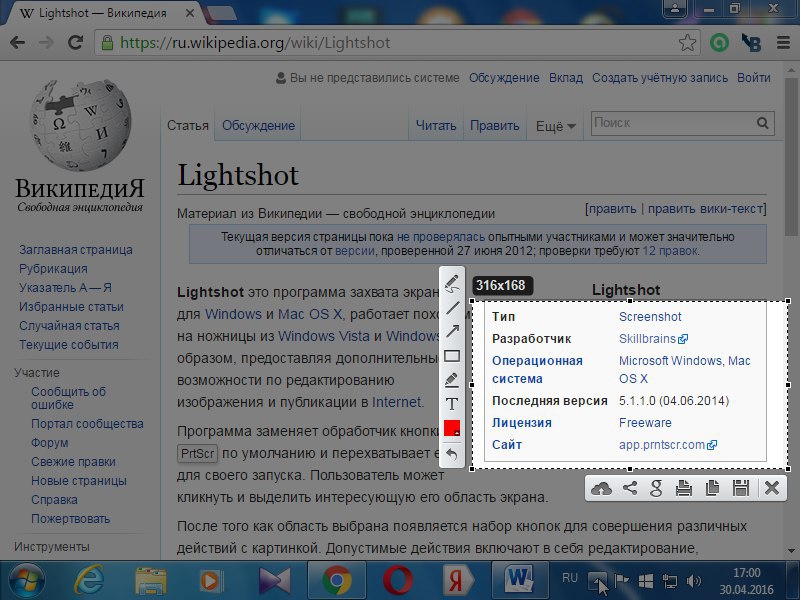This screenshot has height=600, width=800.
Task: Open Свежие правки link
Action: (73, 461)
